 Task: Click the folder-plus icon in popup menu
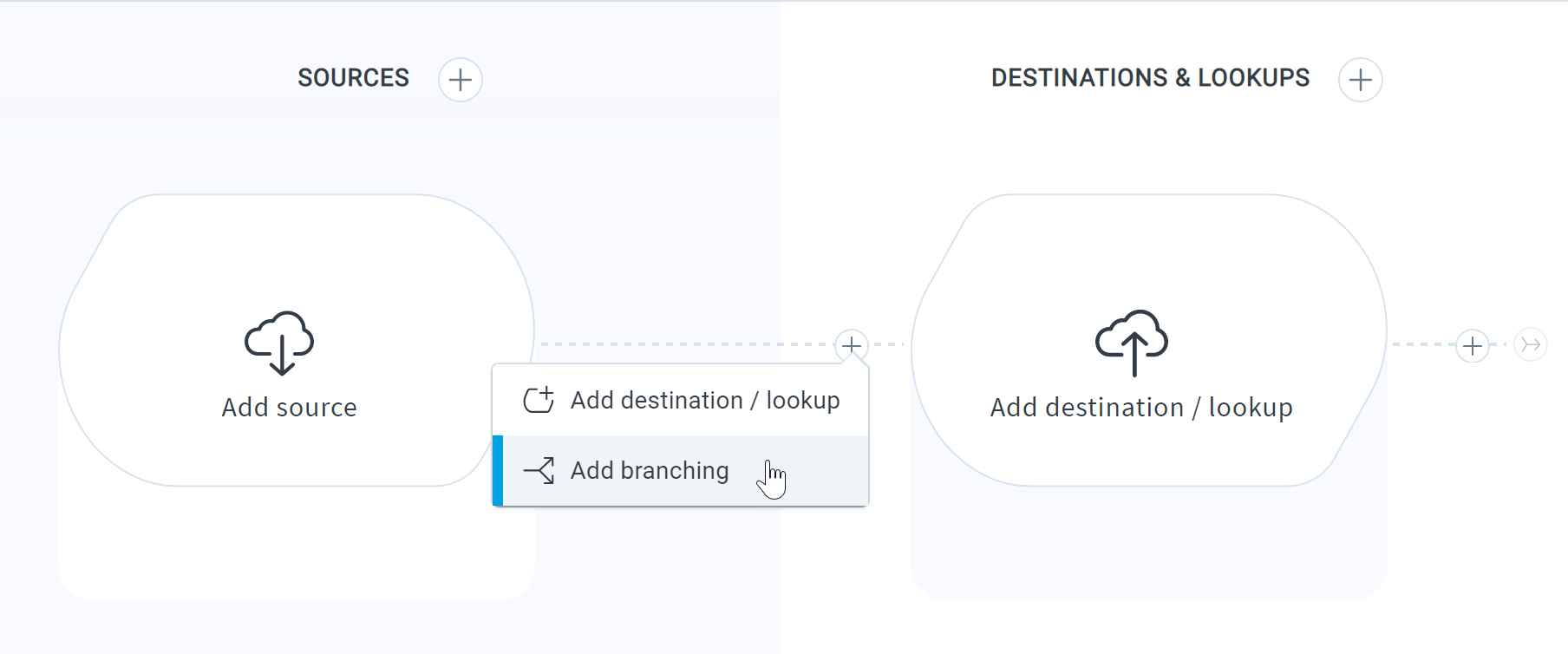tap(539, 400)
